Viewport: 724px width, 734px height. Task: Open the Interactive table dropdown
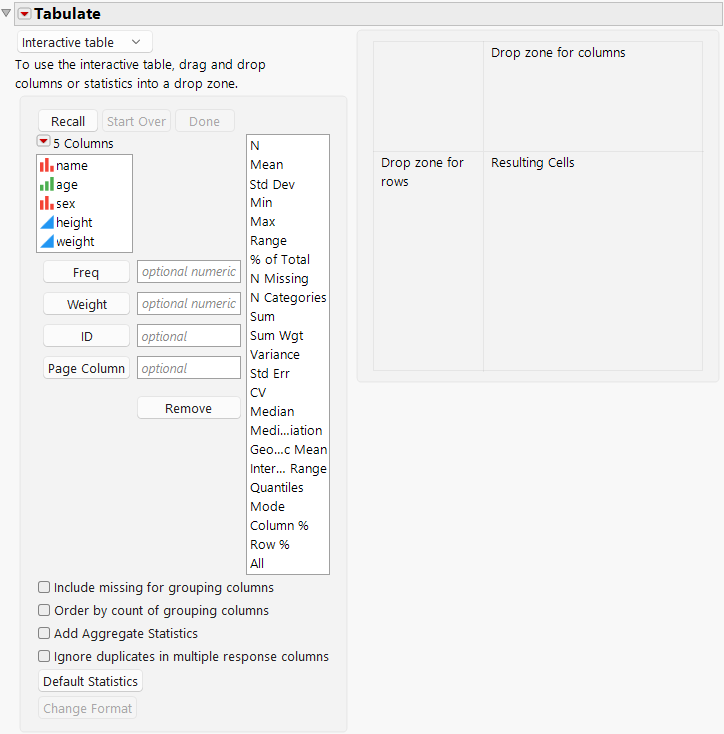pyautogui.click(x=85, y=42)
